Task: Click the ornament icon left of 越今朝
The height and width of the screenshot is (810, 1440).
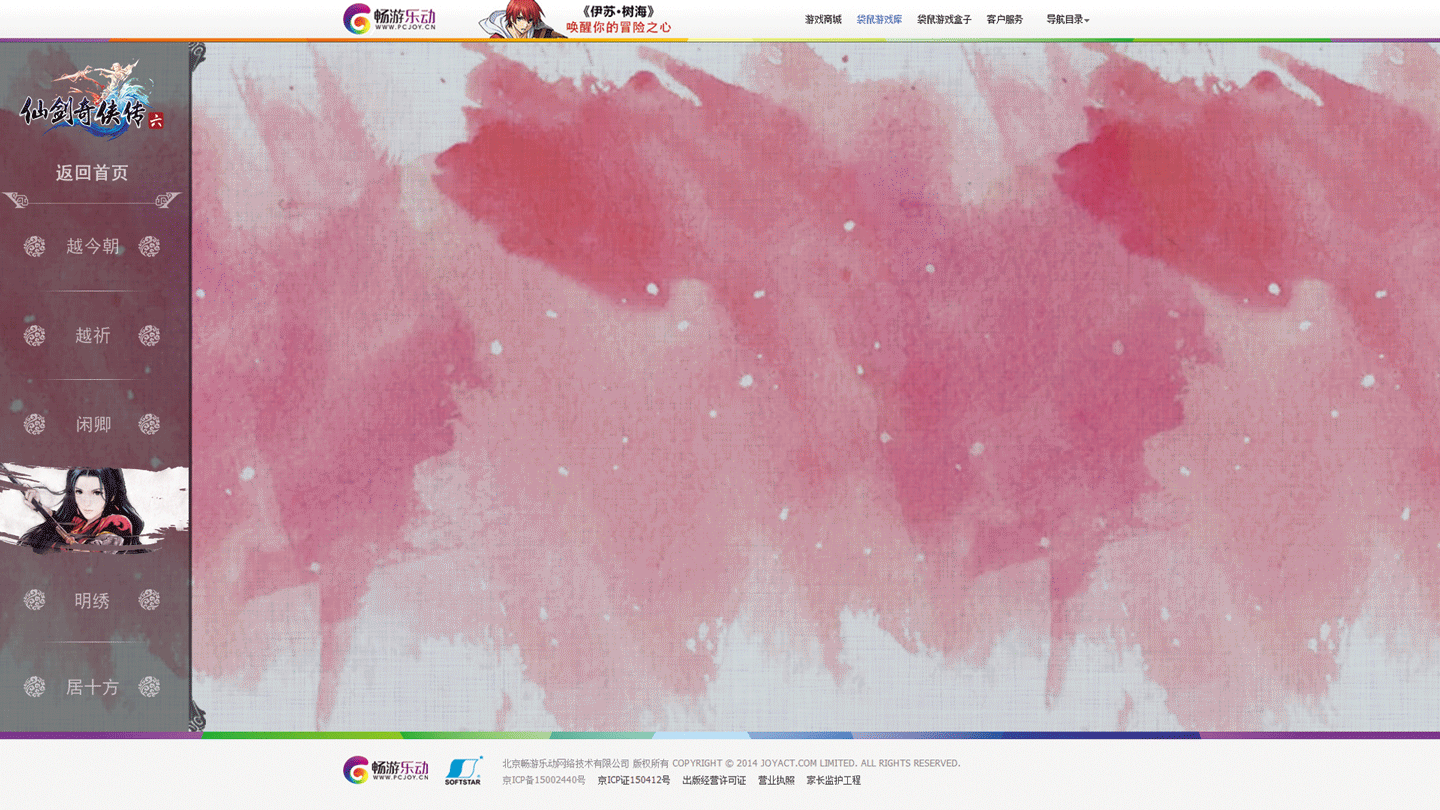Action: [35, 246]
